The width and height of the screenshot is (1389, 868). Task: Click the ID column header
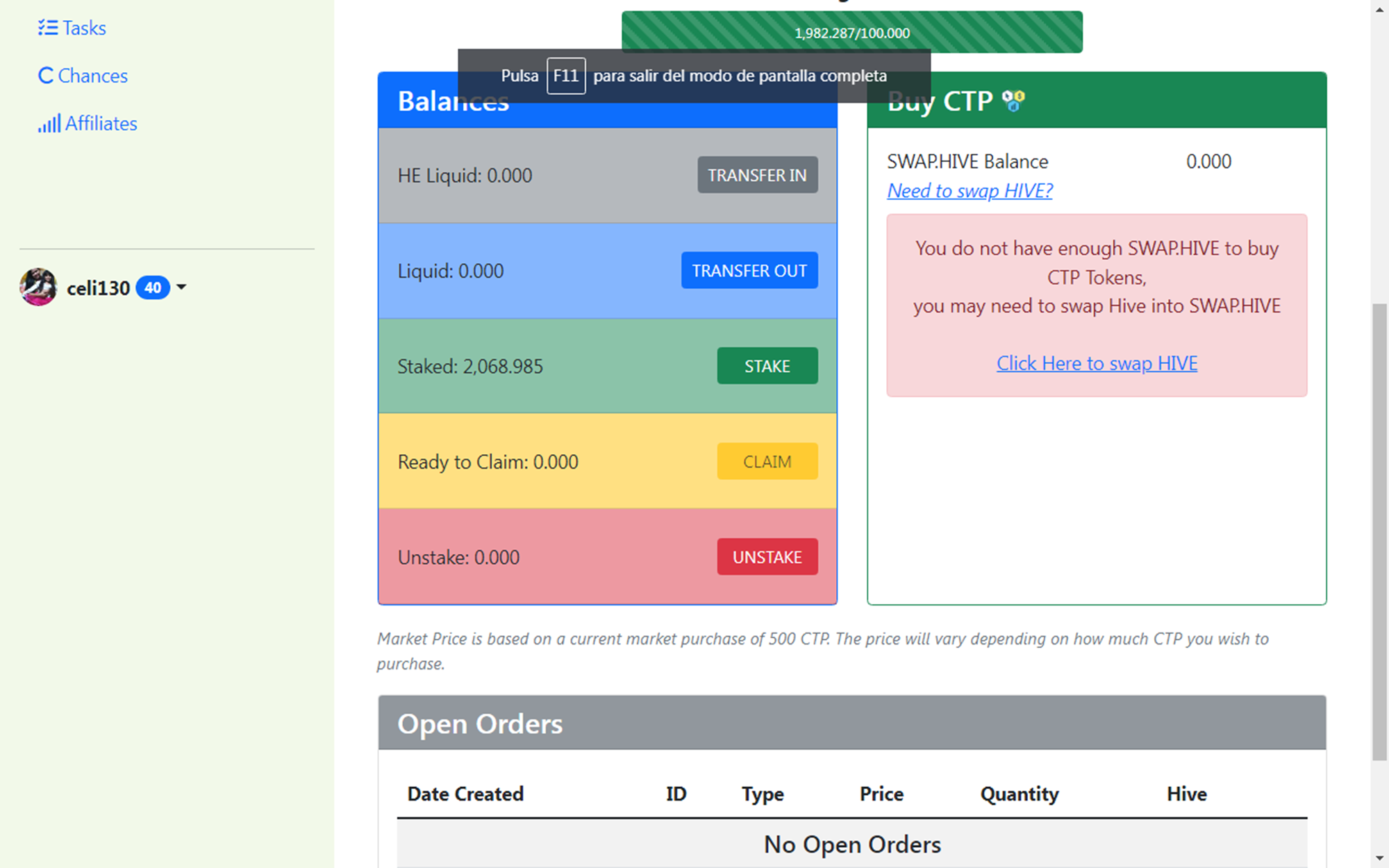point(676,794)
